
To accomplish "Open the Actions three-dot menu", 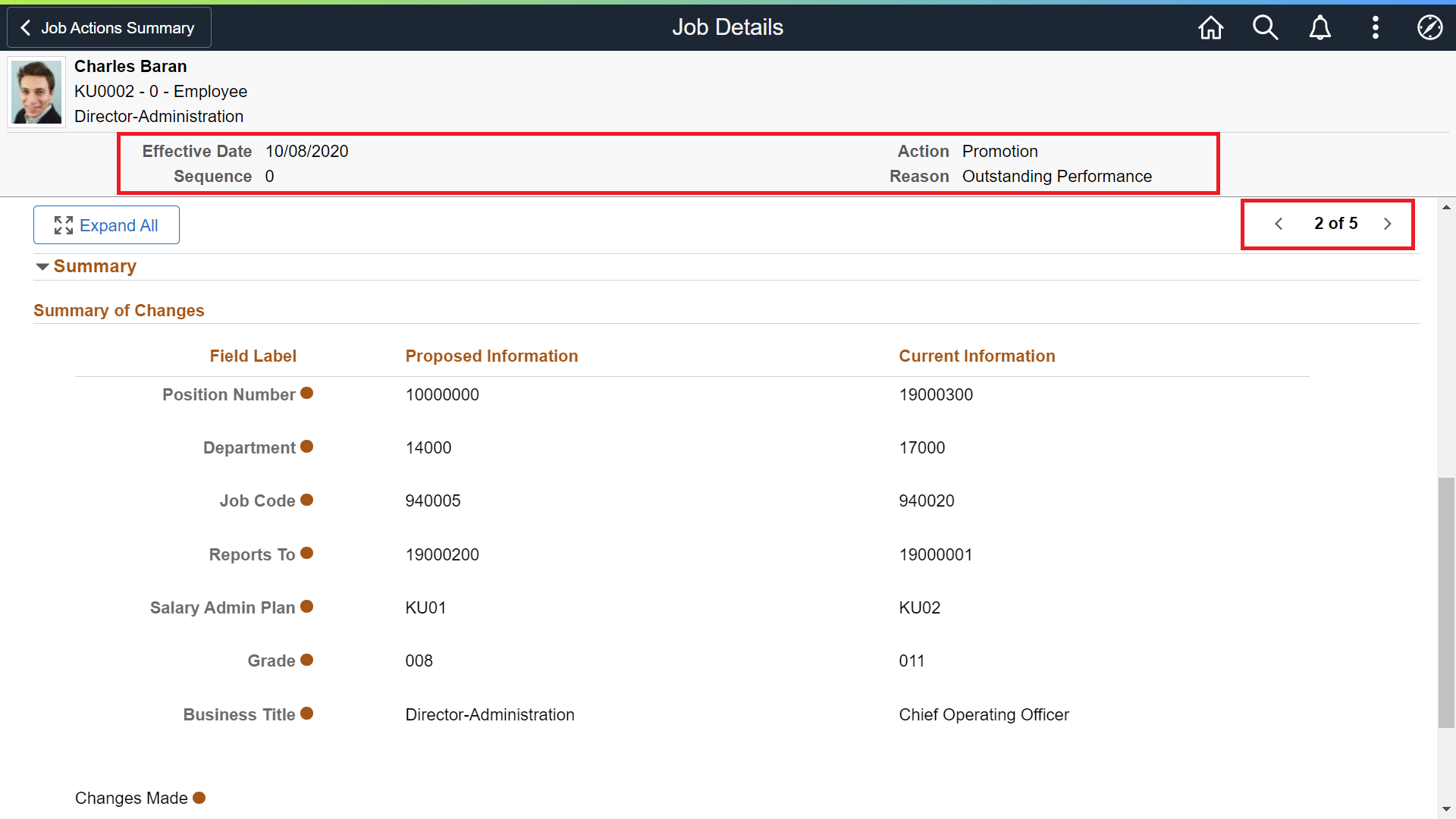I will pos(1376,28).
